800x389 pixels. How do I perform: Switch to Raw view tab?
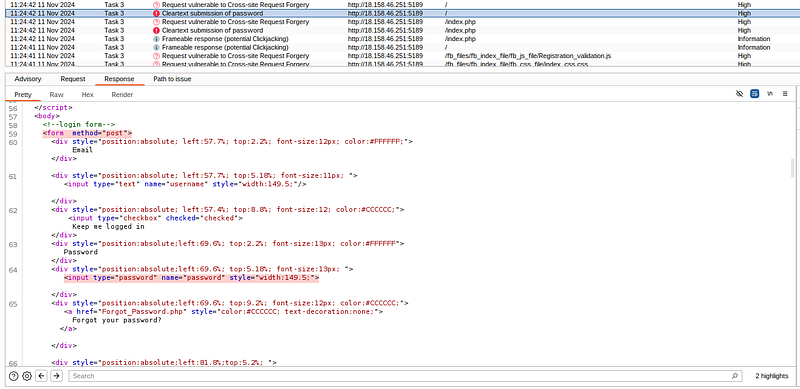point(57,95)
